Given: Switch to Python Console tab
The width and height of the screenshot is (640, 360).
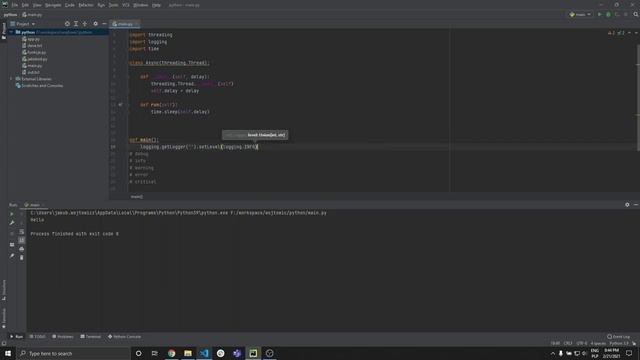Looking at the screenshot, I should pos(124,337).
